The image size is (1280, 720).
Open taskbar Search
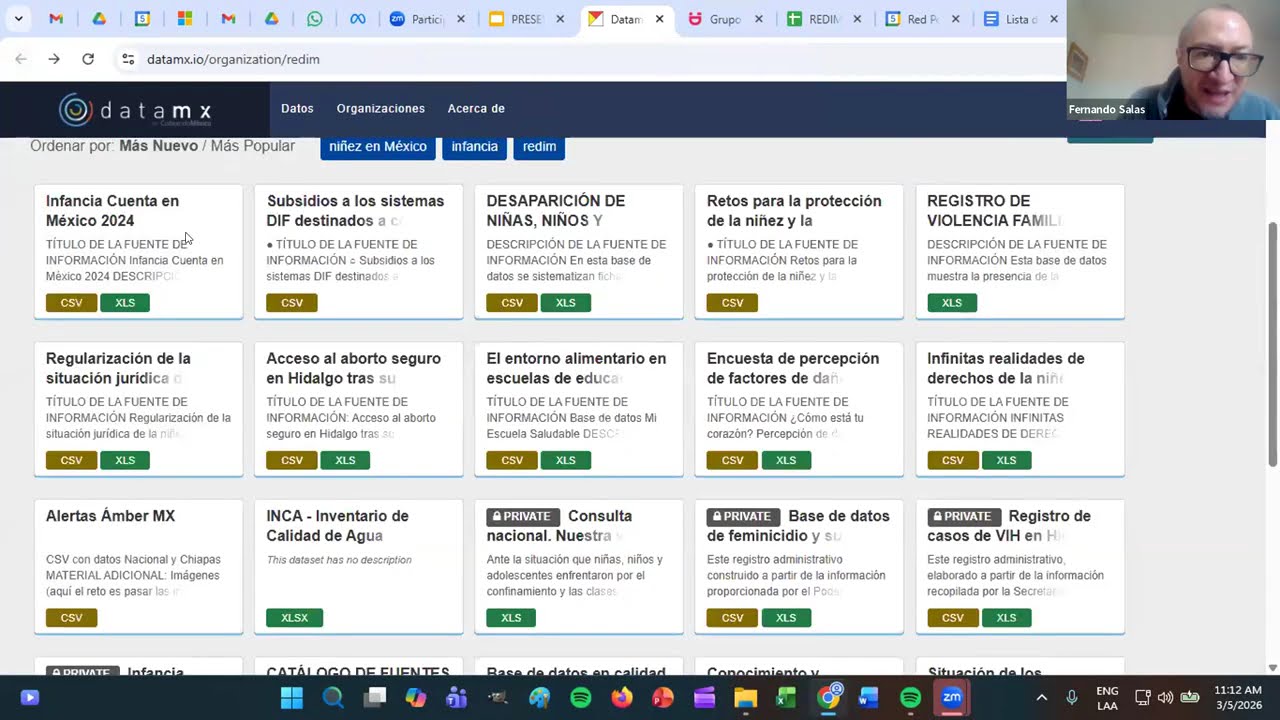pyautogui.click(x=333, y=697)
